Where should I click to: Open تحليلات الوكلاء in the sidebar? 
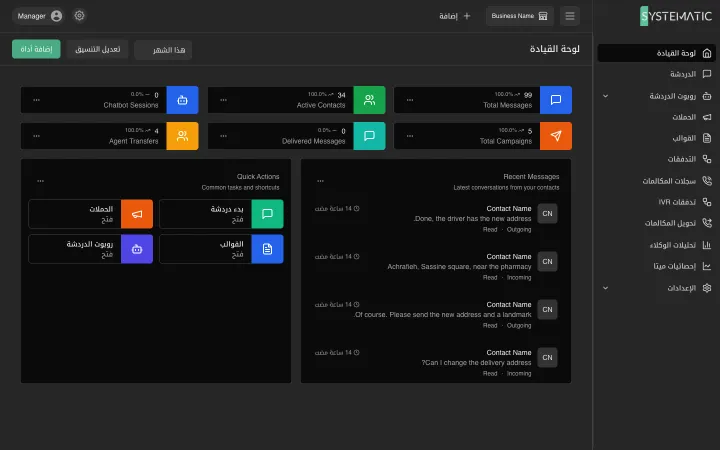(656, 245)
